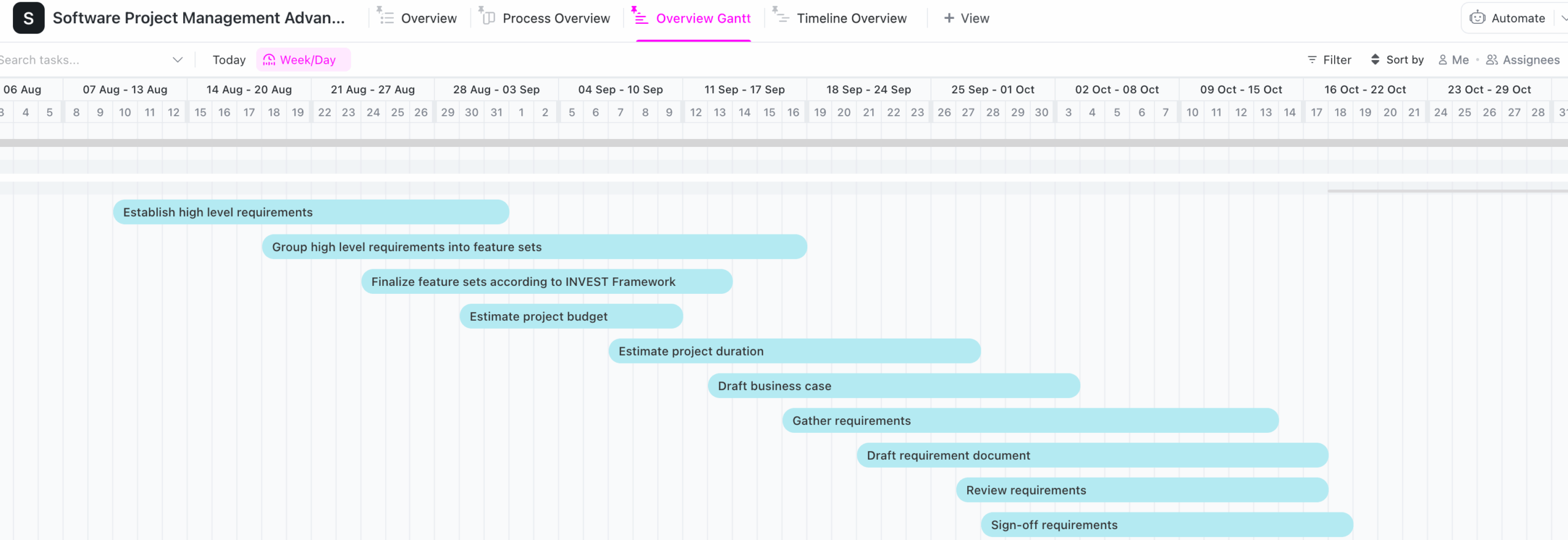Expand the search tasks dropdown chevron
Viewport: 1568px width, 540px height.
tap(178, 60)
